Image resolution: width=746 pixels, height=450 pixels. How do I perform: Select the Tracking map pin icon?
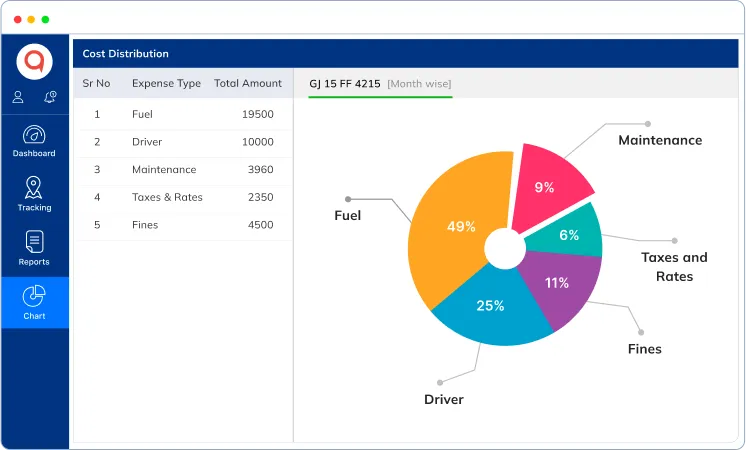[34, 188]
